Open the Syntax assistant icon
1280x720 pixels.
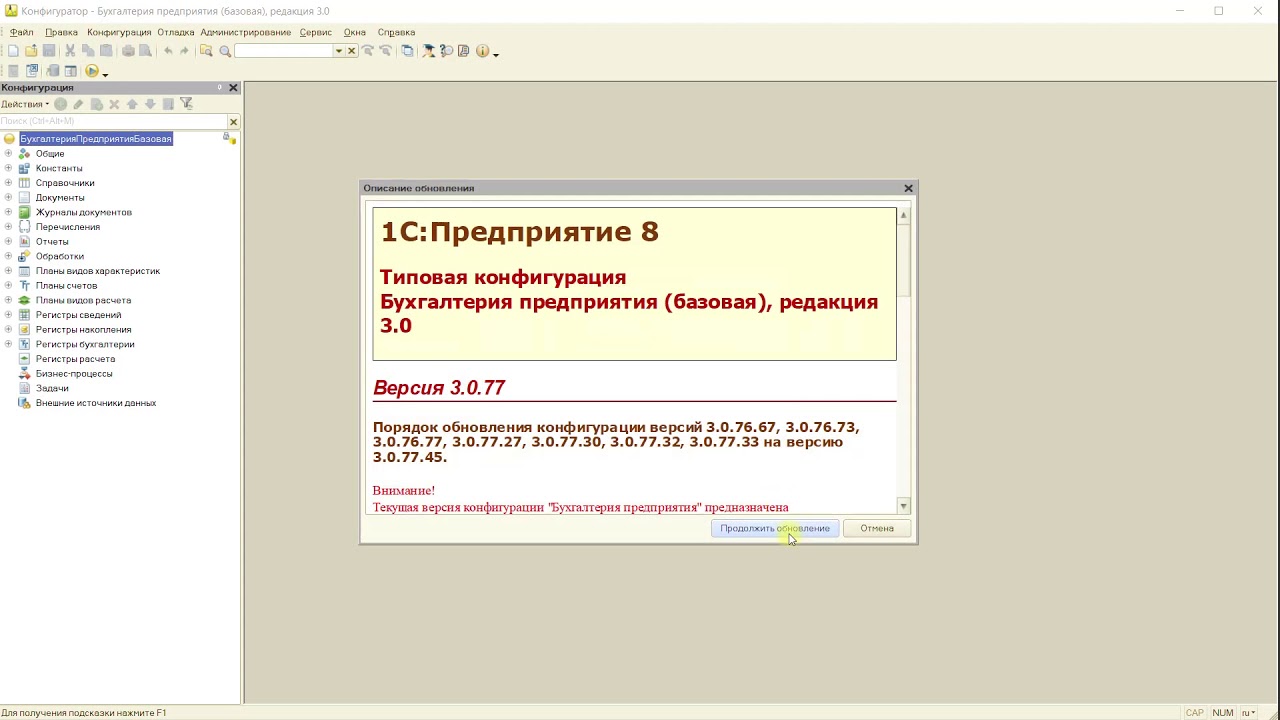click(428, 51)
